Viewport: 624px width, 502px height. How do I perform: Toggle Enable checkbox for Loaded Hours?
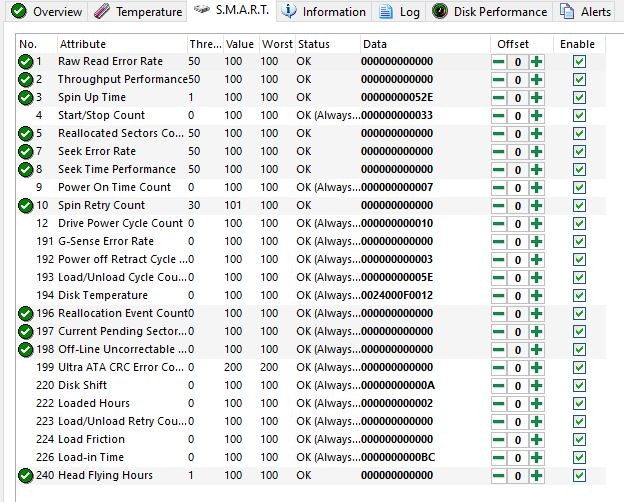[x=579, y=404]
